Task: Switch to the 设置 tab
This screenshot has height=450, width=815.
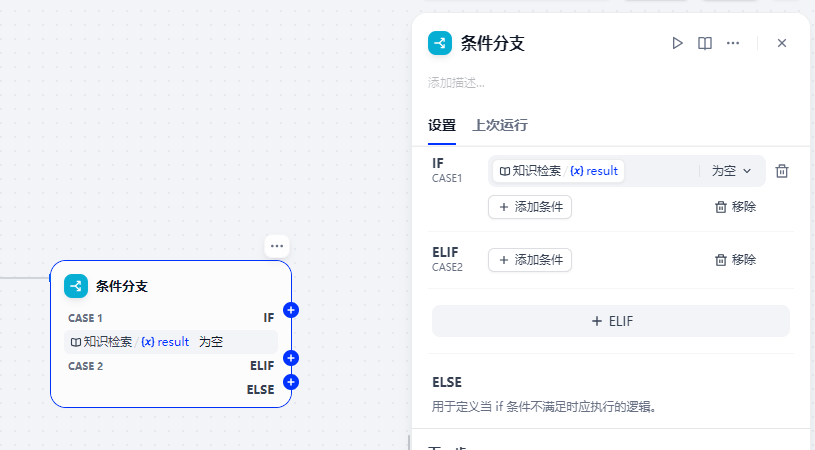Action: 442,125
